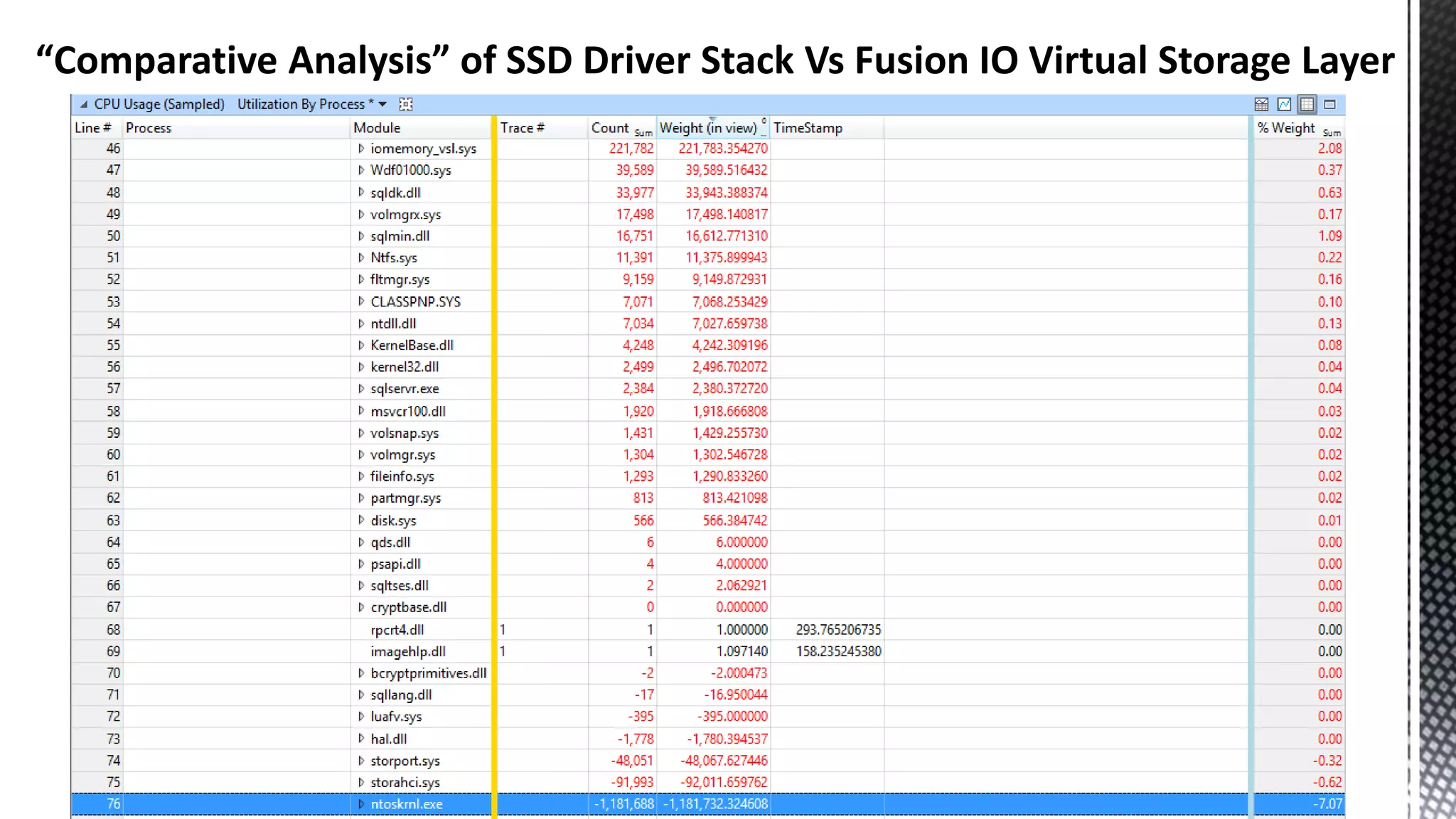1456x819 pixels.
Task: Expand the Ntfs.sys module row
Action: pos(361,257)
